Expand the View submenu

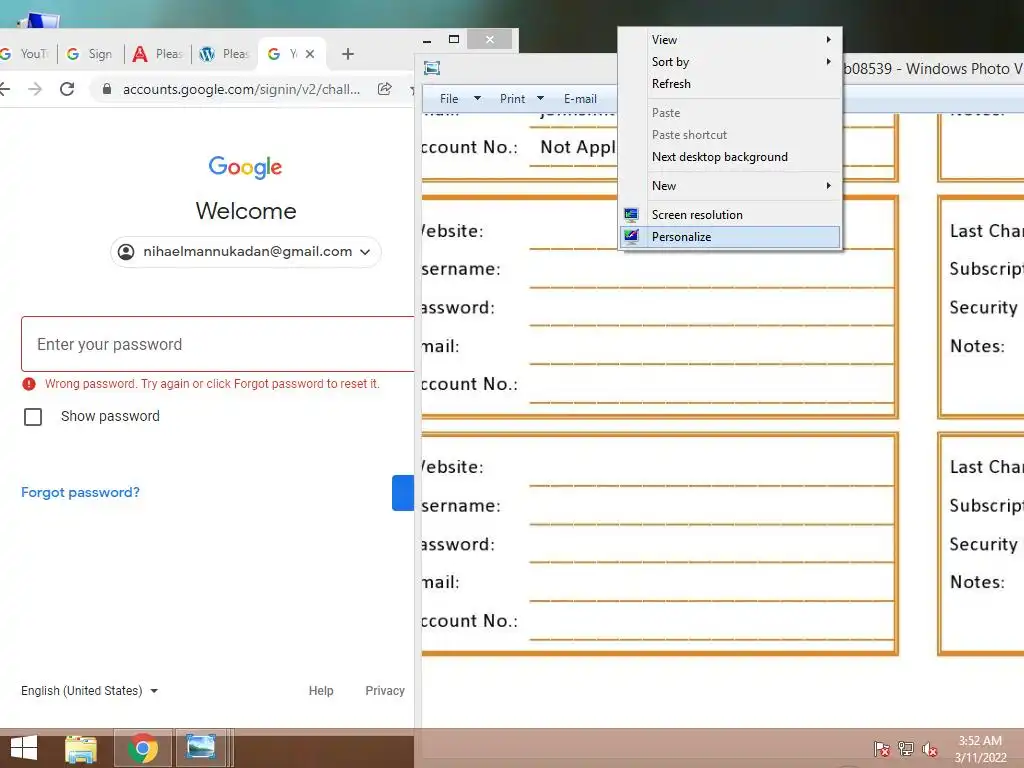click(730, 40)
